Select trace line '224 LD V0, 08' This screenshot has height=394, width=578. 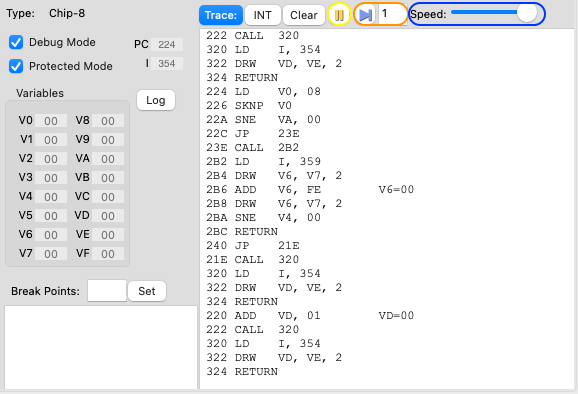(x=263, y=91)
